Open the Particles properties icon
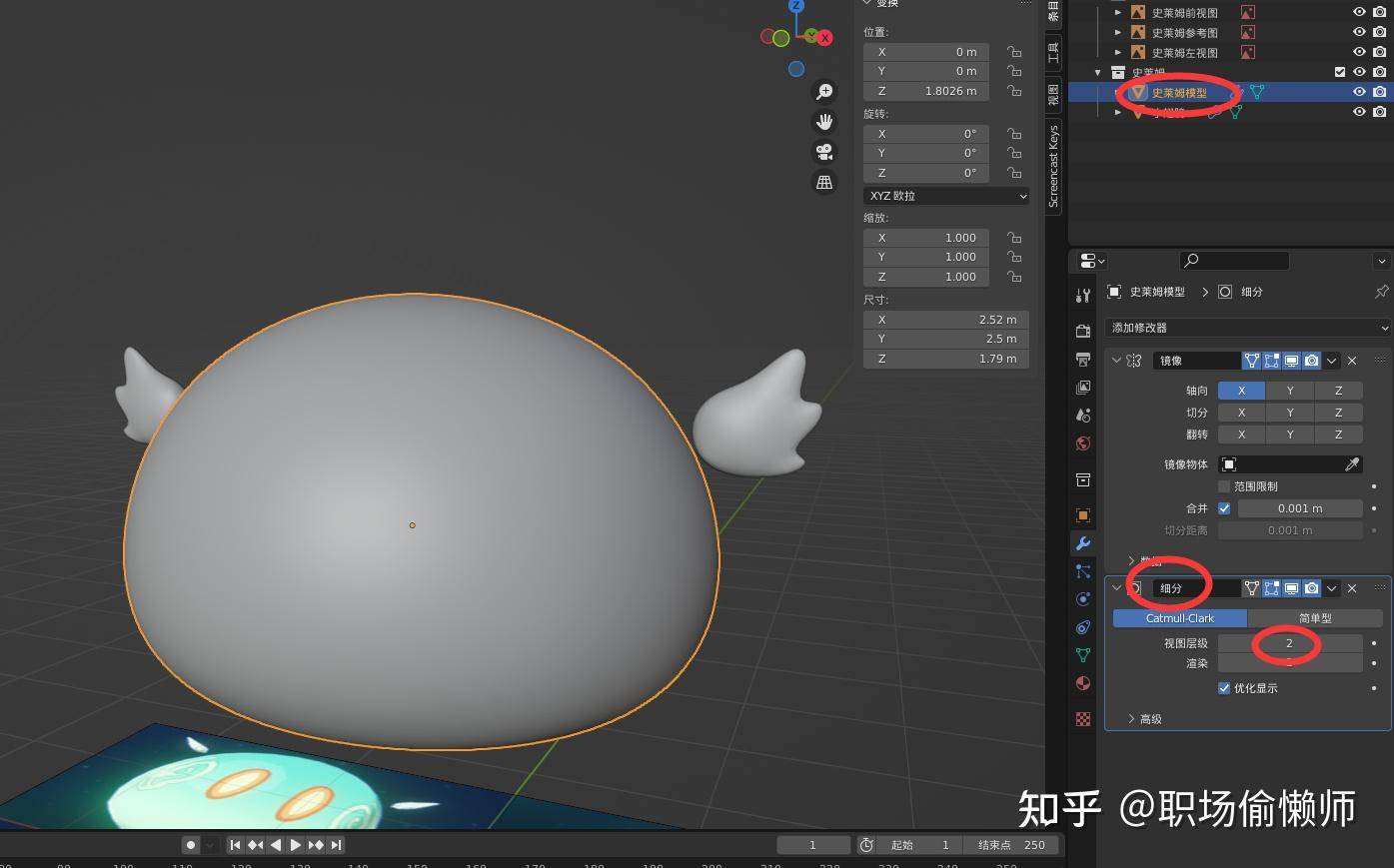Screen dimensions: 1394x868 (x=1083, y=571)
